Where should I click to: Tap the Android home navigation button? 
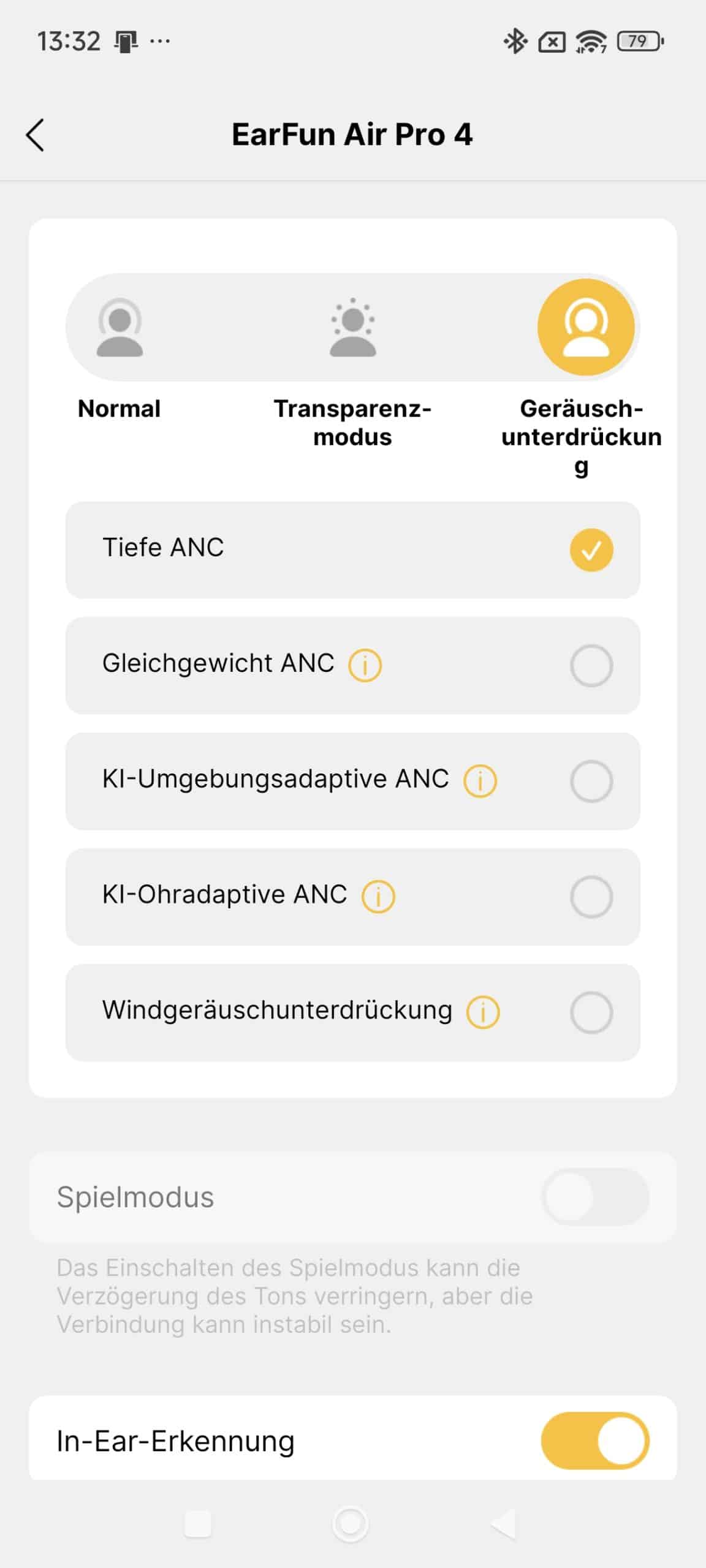351,1523
